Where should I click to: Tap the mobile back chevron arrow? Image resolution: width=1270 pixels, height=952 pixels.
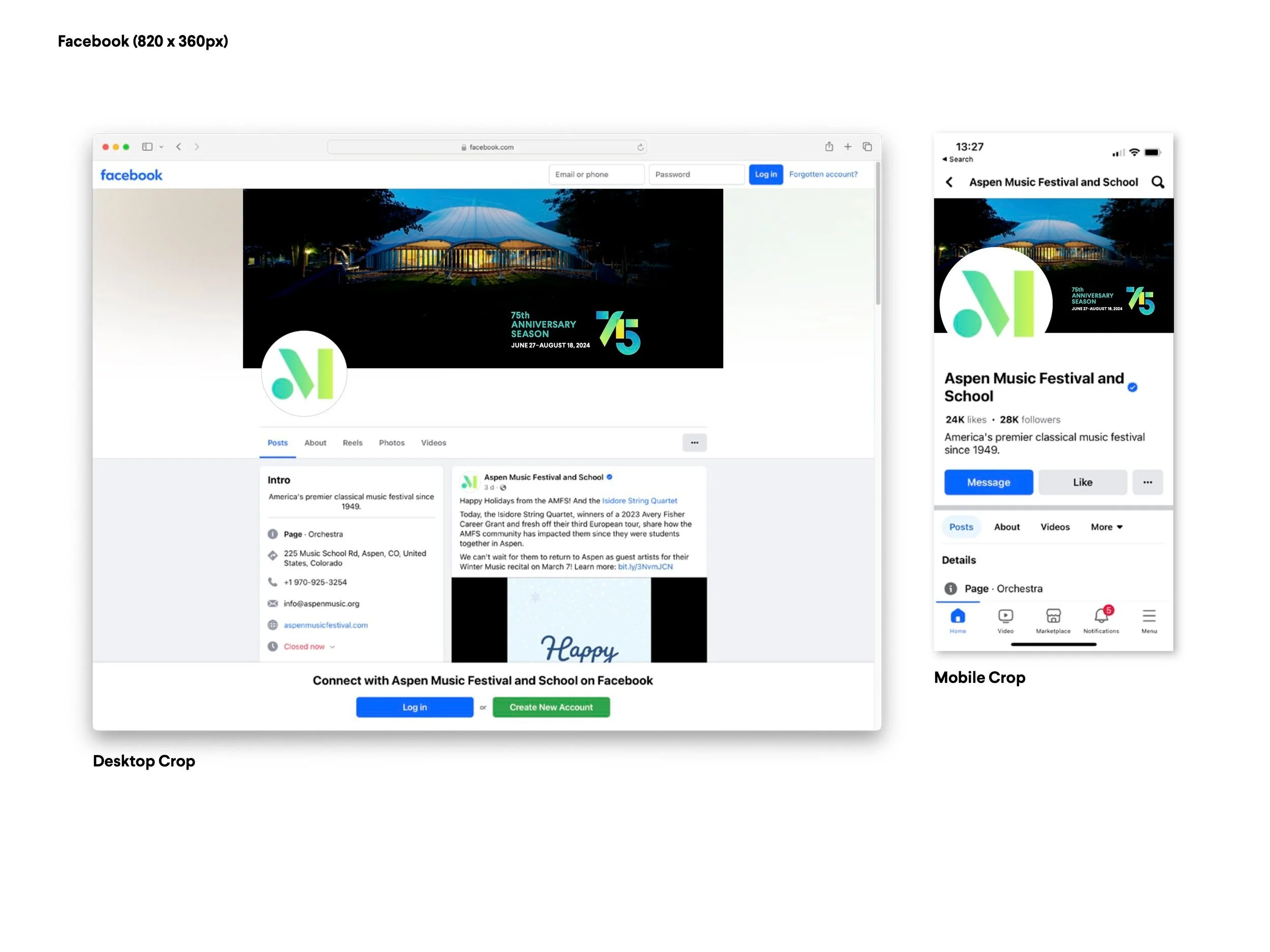click(x=949, y=182)
